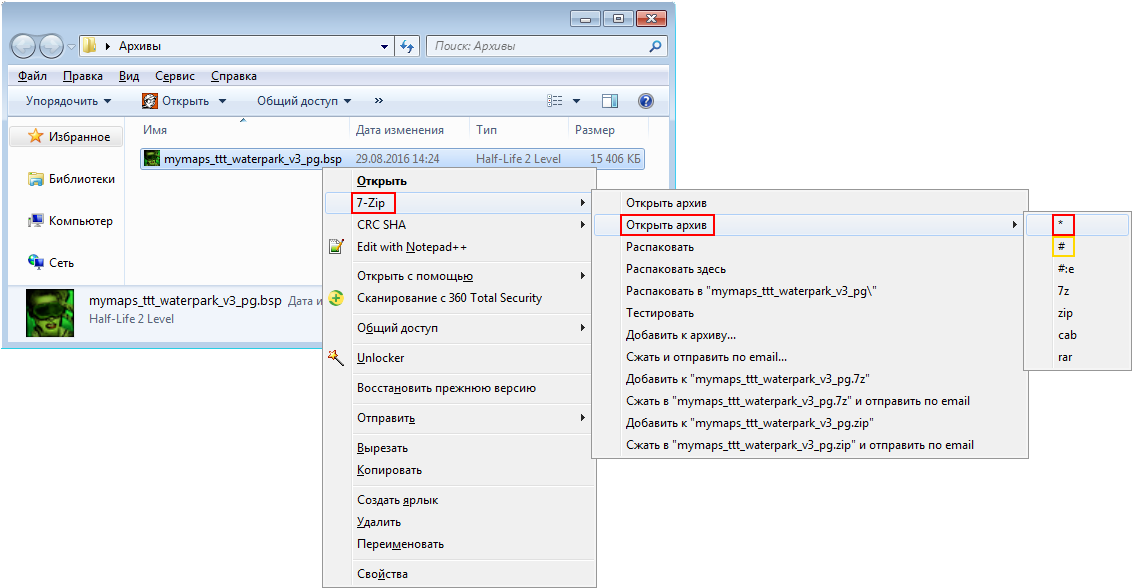Open the Правка menu
The height and width of the screenshot is (588, 1132).
tap(82, 76)
